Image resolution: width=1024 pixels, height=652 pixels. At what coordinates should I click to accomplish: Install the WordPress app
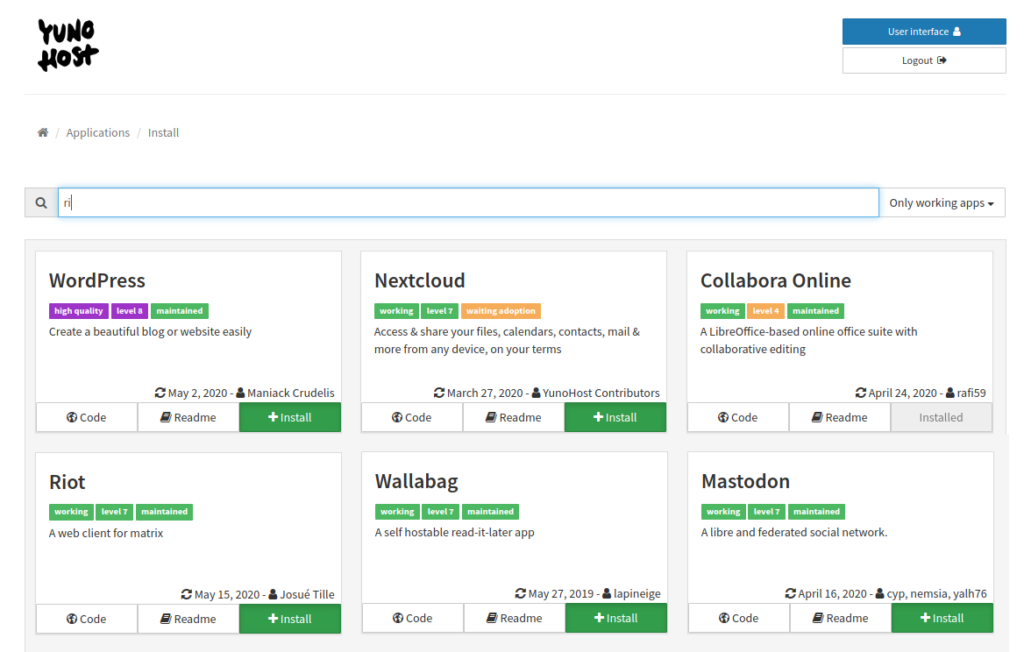click(x=290, y=418)
